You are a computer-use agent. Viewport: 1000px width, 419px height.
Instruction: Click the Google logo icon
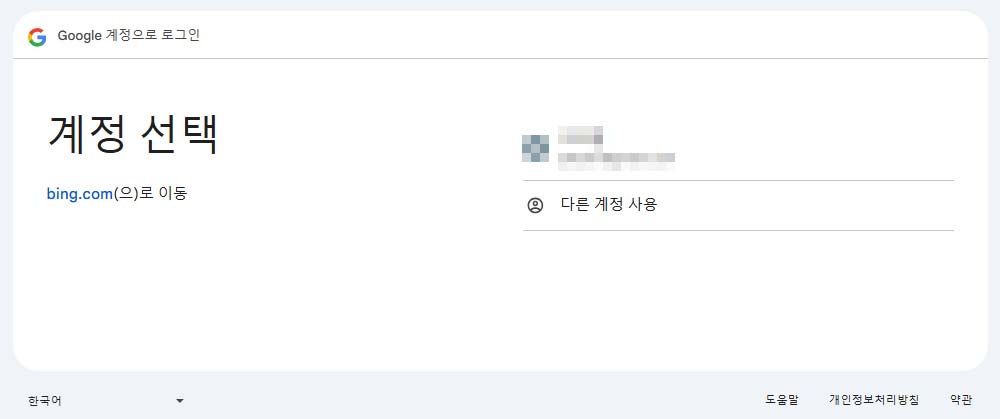[37, 37]
